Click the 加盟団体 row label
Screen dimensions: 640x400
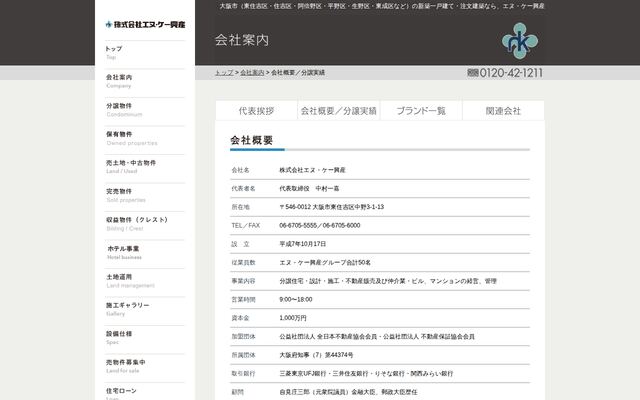(x=243, y=337)
